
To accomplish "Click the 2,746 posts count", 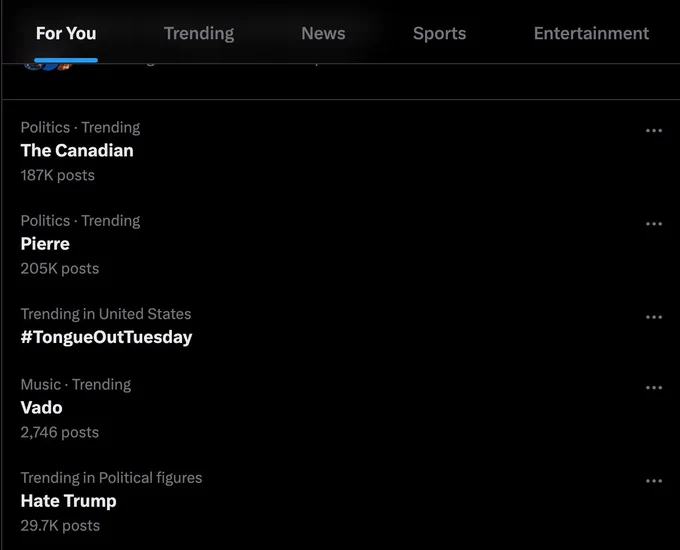I will pos(60,432).
